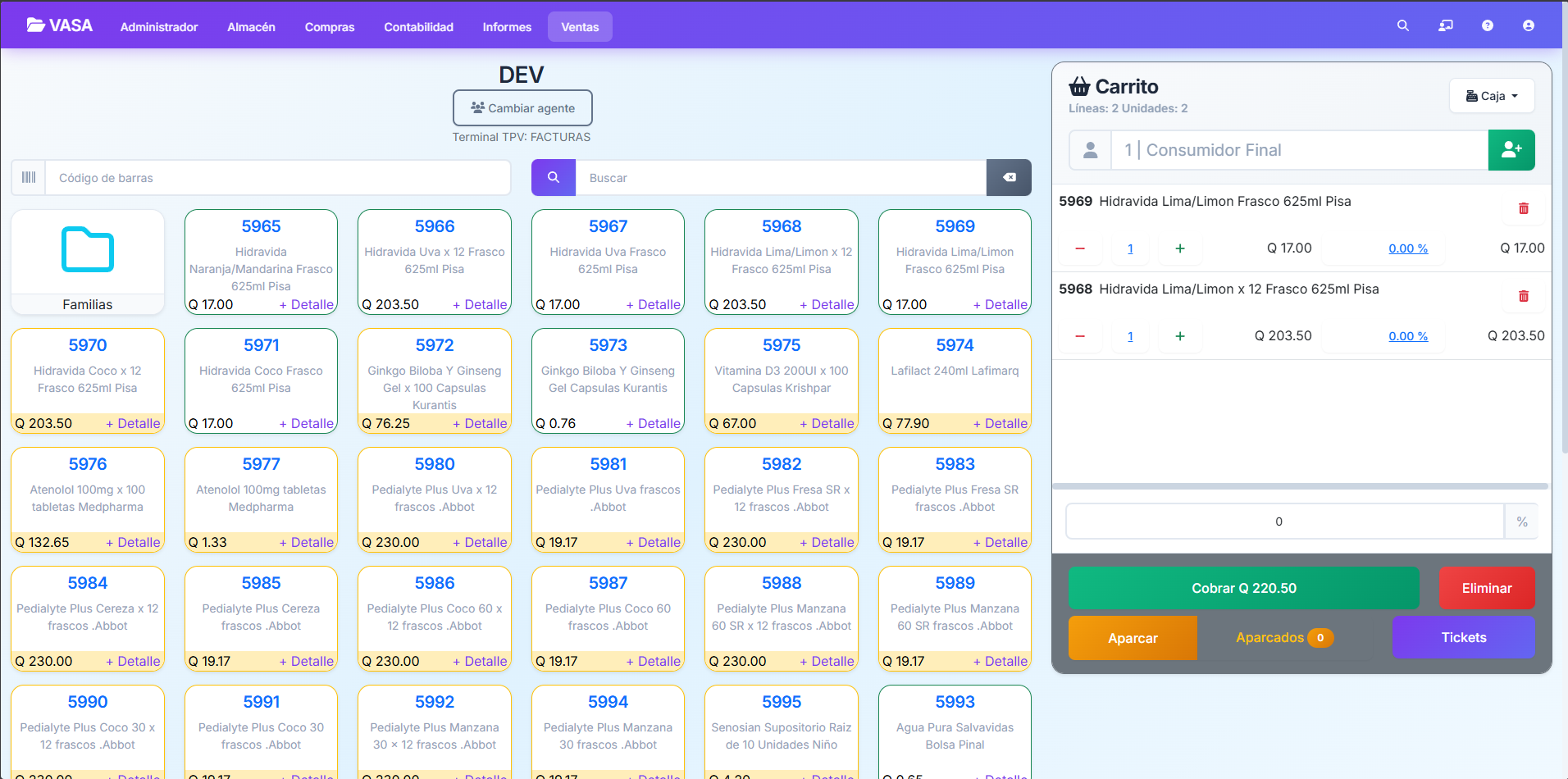Decrease quantity of item 5968 with minus
Screen dimensions: 1568x779
pyautogui.click(x=1080, y=336)
